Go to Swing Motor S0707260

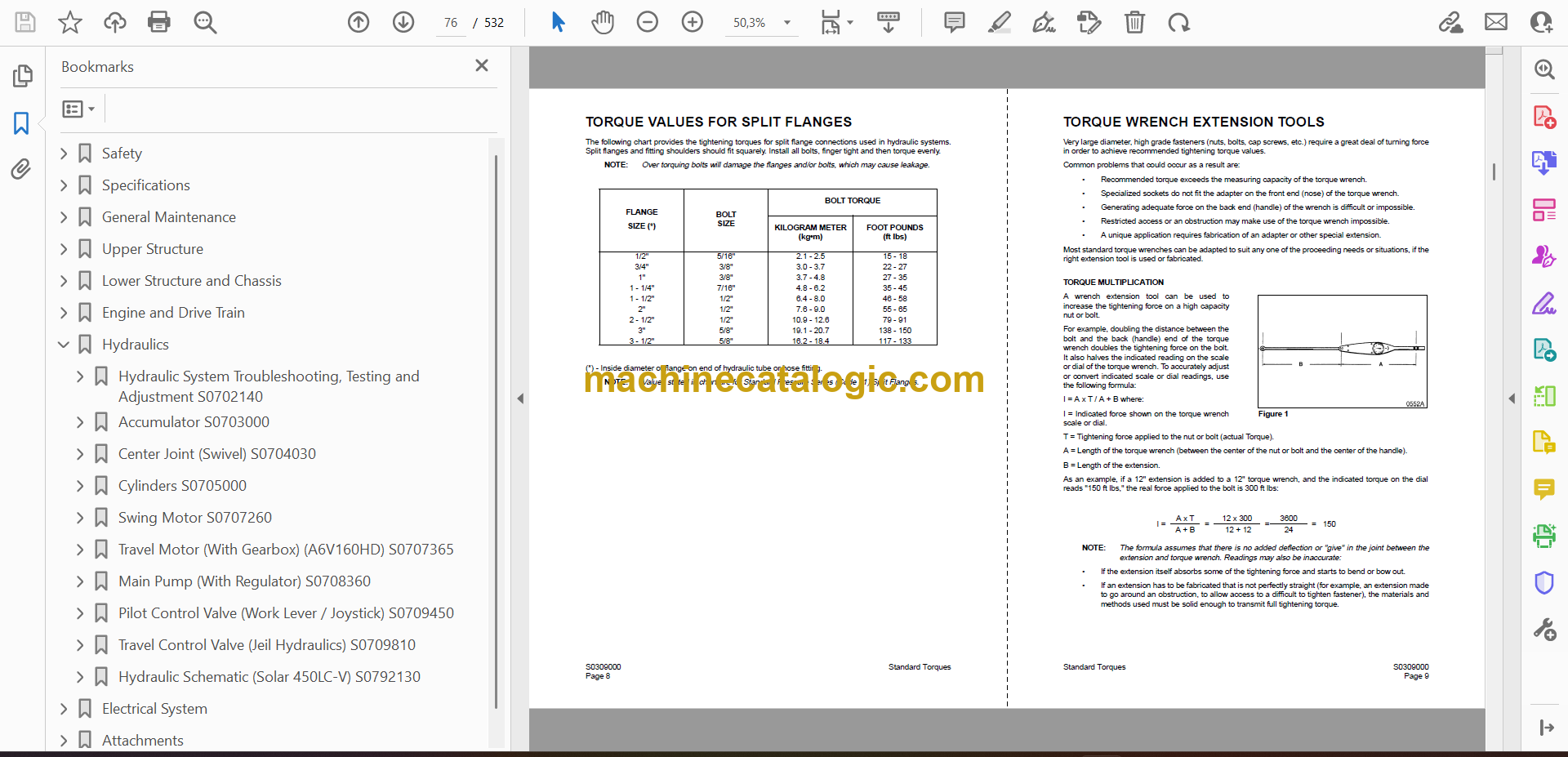[x=195, y=518]
